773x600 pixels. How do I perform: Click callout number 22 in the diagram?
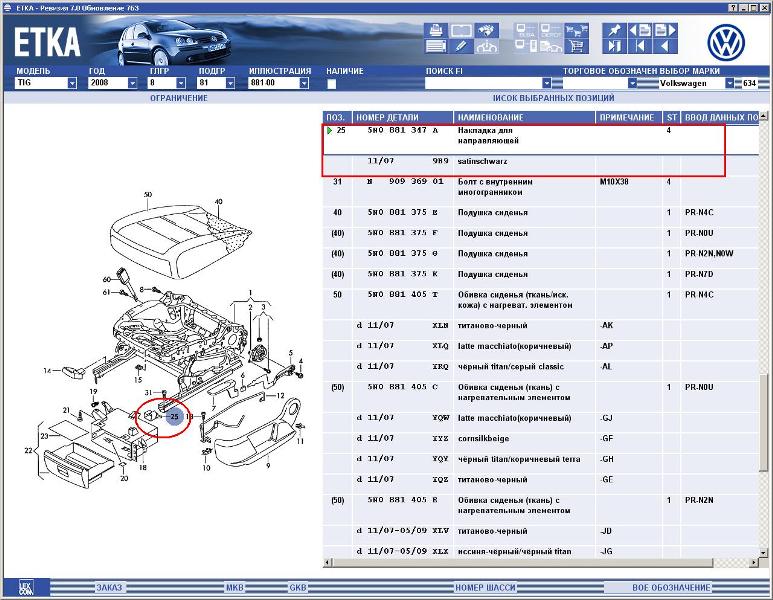click(29, 450)
